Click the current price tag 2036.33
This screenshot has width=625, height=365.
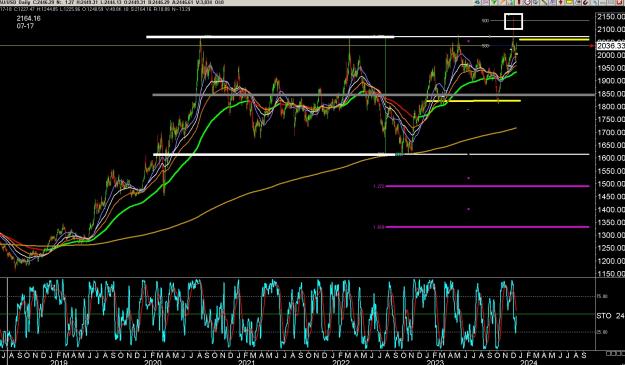click(610, 46)
